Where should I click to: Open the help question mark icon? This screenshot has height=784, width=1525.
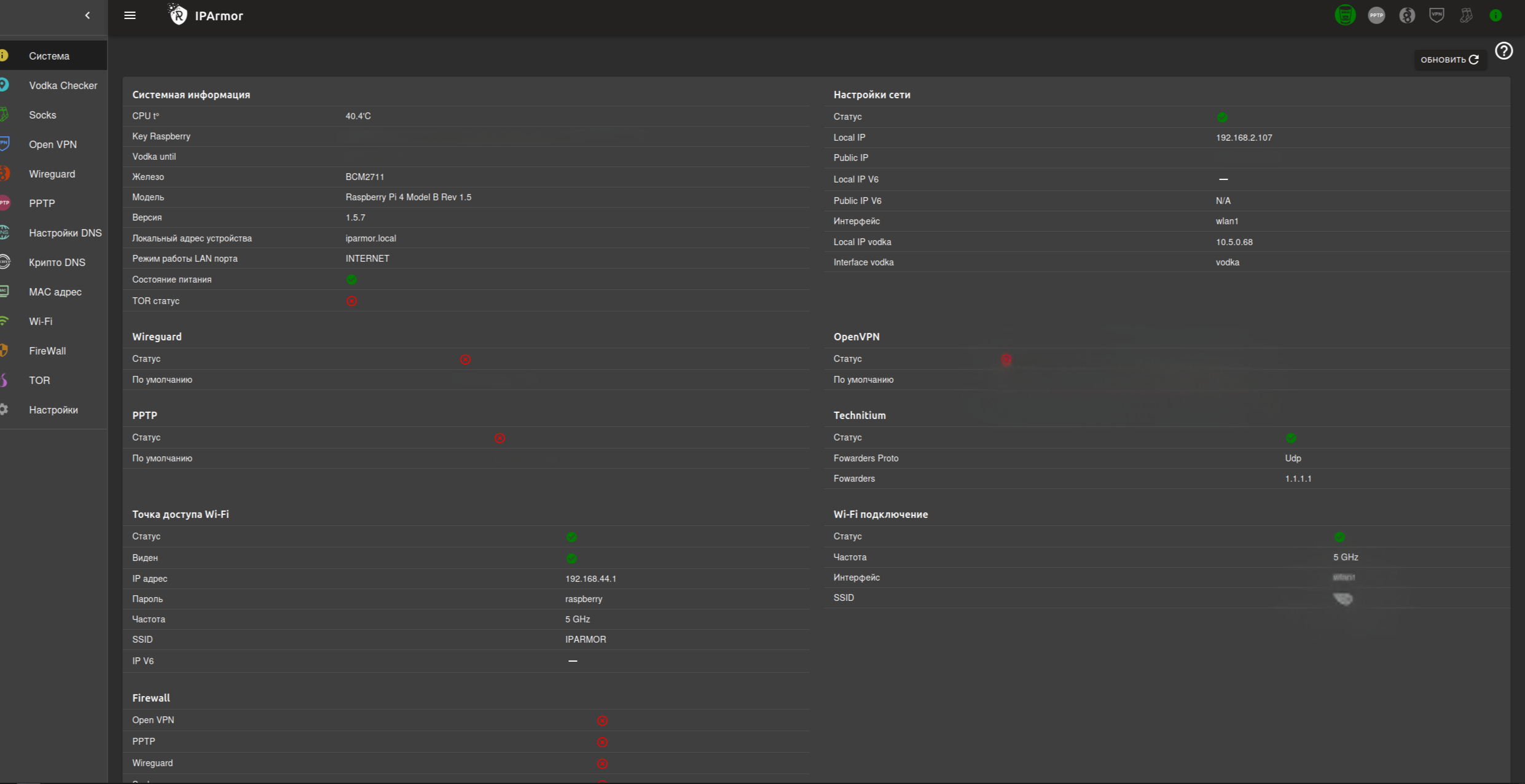pyautogui.click(x=1503, y=51)
